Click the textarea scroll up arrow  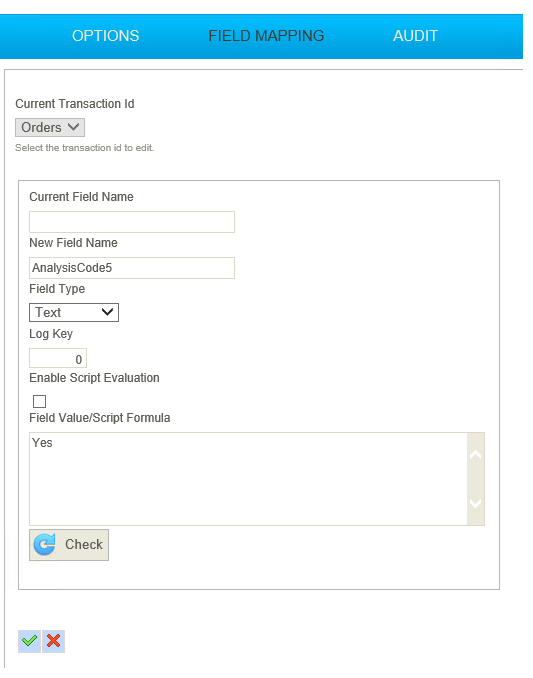[x=476, y=455]
